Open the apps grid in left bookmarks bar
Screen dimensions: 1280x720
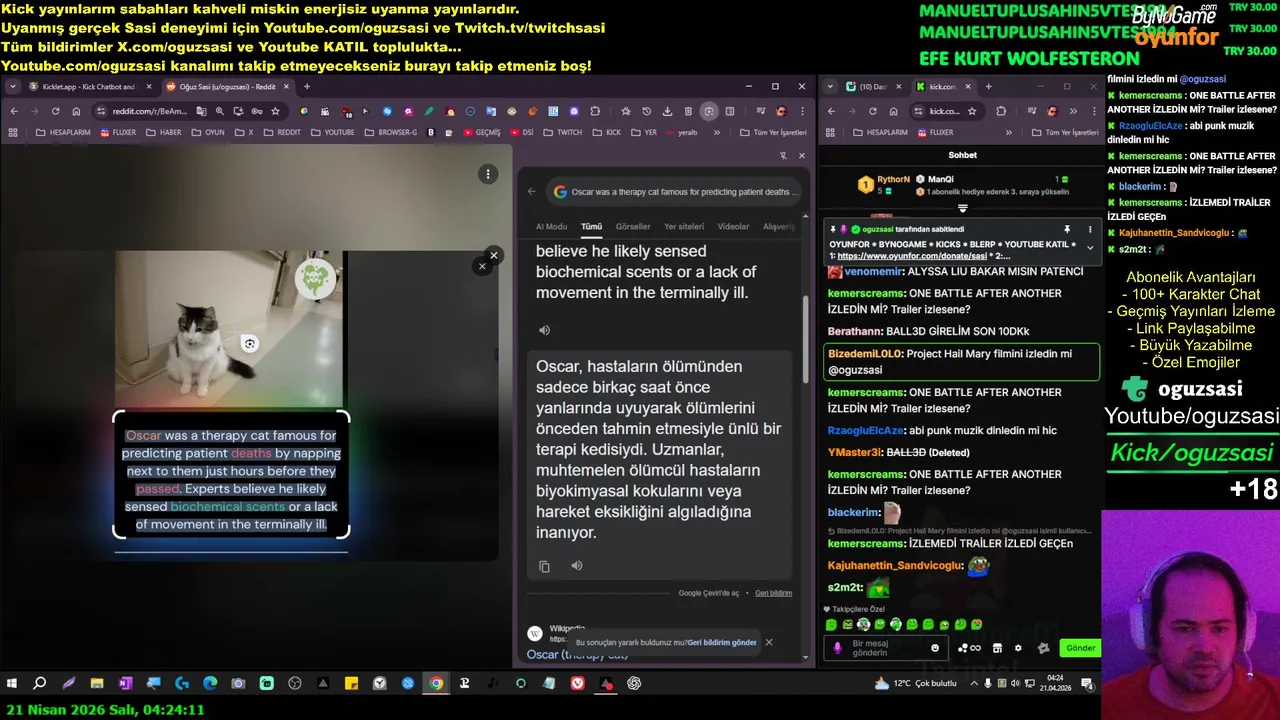pos(14,132)
